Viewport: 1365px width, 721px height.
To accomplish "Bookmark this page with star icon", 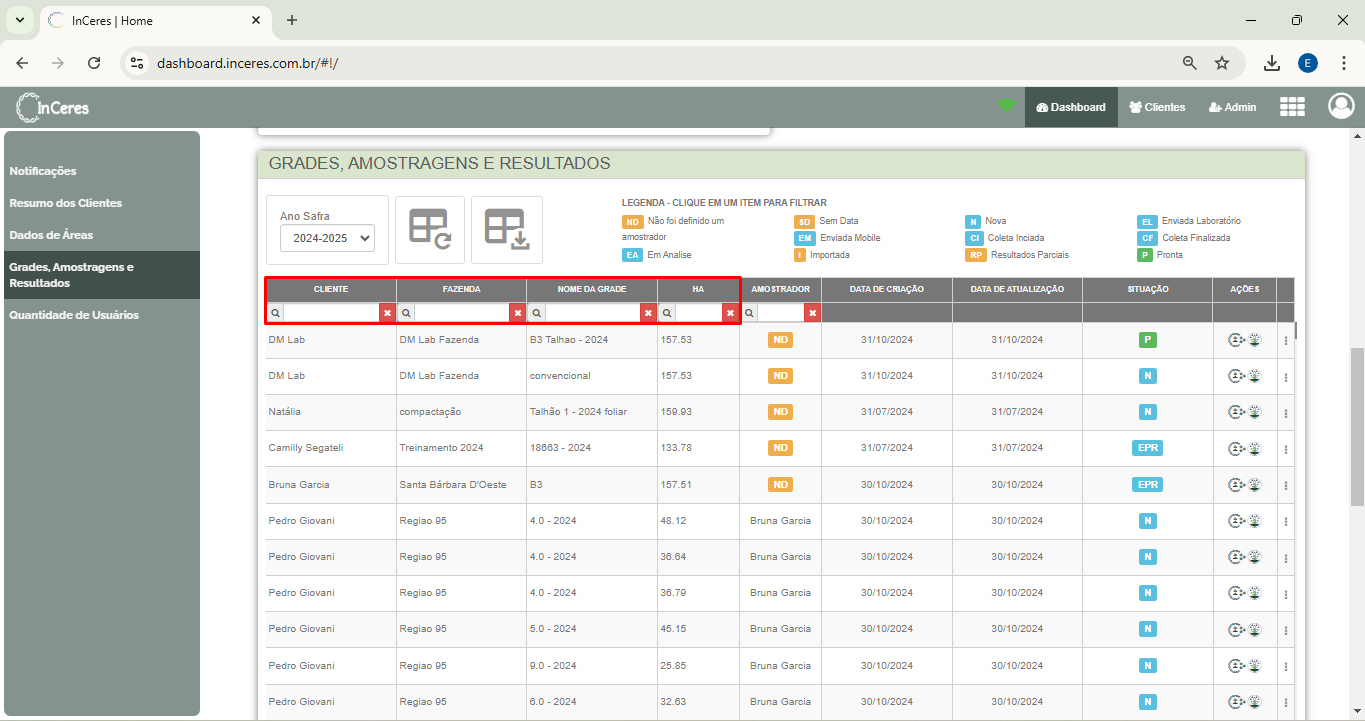I will tap(1222, 63).
